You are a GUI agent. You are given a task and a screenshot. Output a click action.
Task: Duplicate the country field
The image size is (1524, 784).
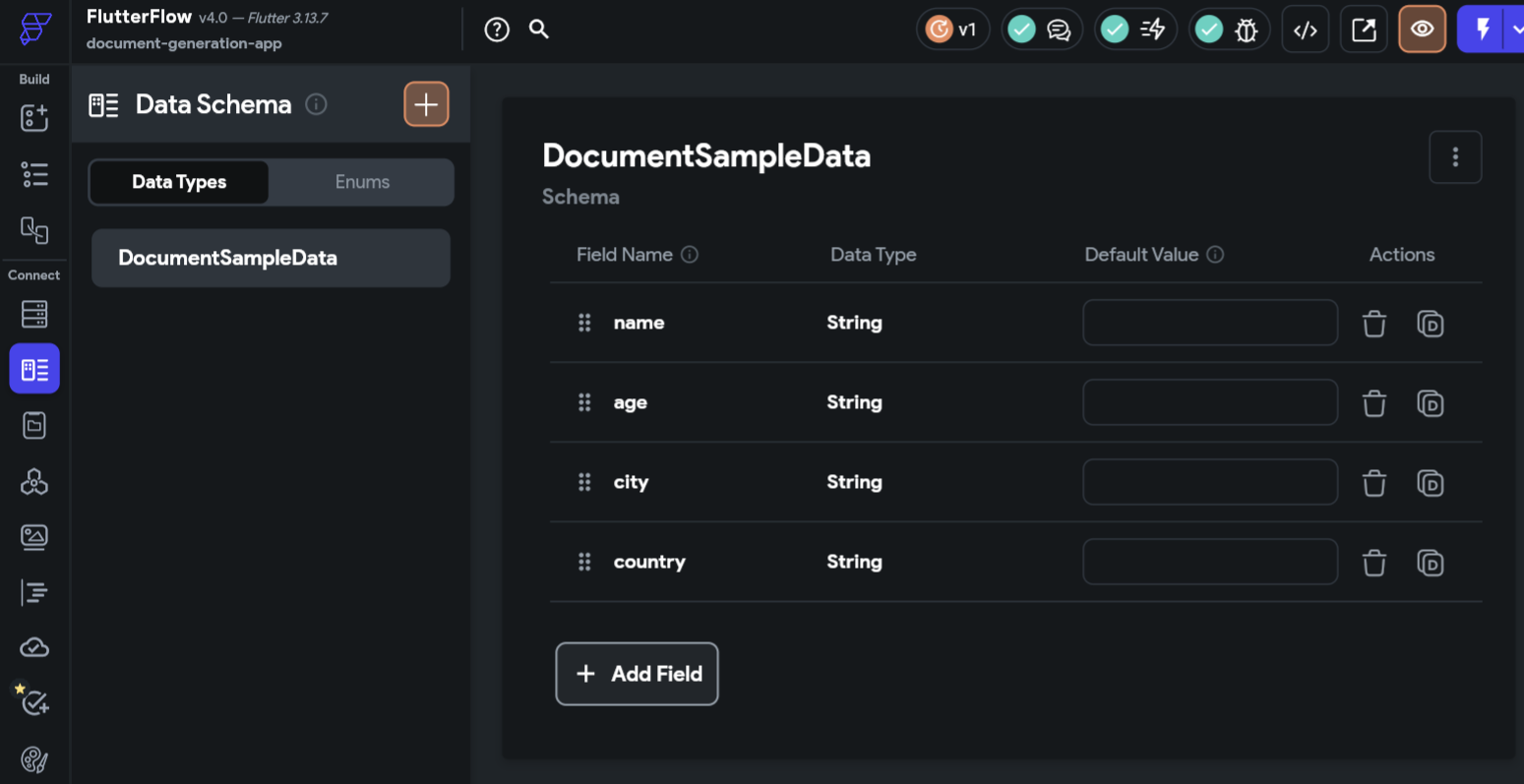pos(1431,563)
